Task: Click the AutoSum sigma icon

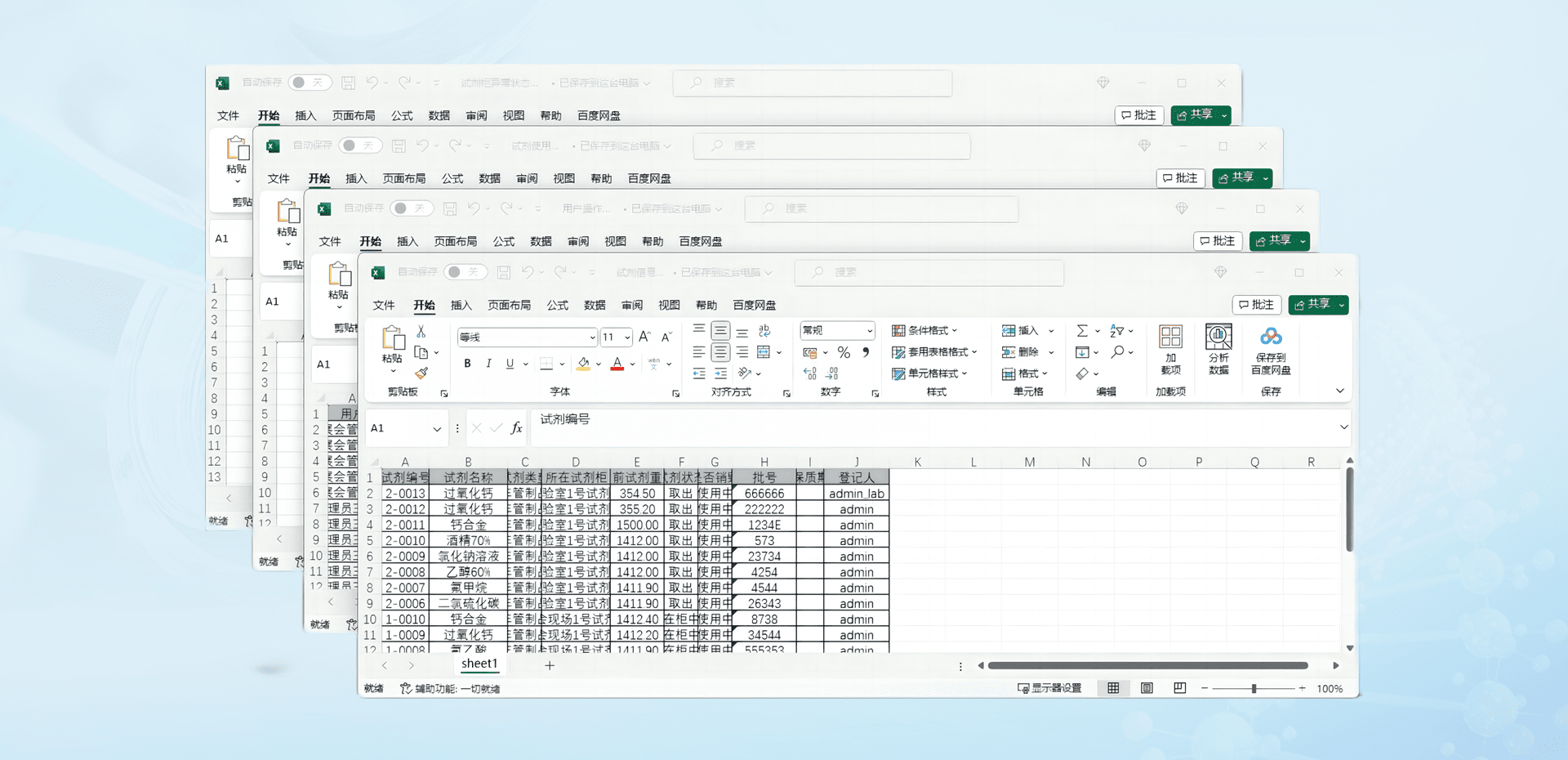Action: point(1082,331)
